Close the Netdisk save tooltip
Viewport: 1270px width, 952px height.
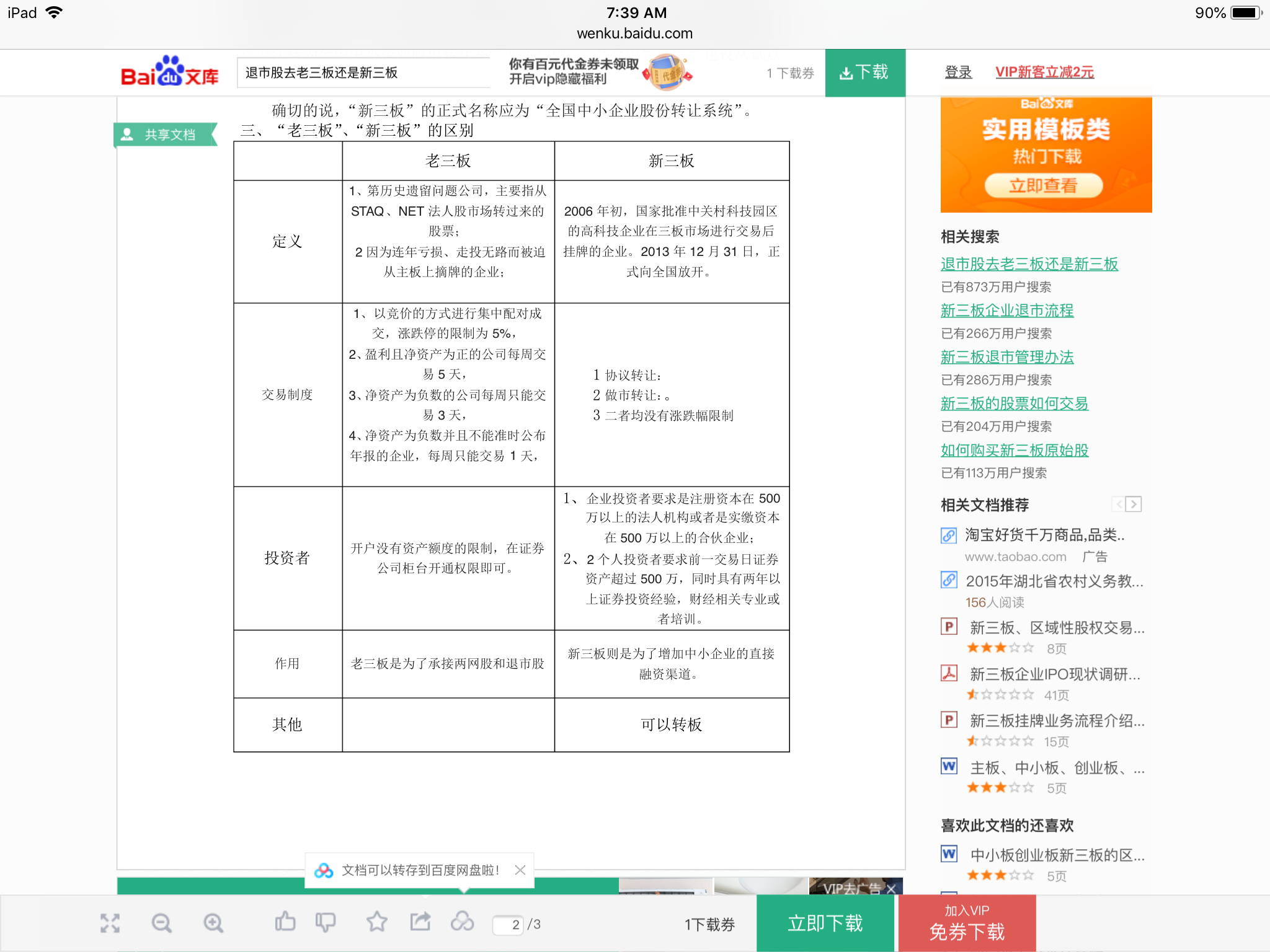click(520, 870)
